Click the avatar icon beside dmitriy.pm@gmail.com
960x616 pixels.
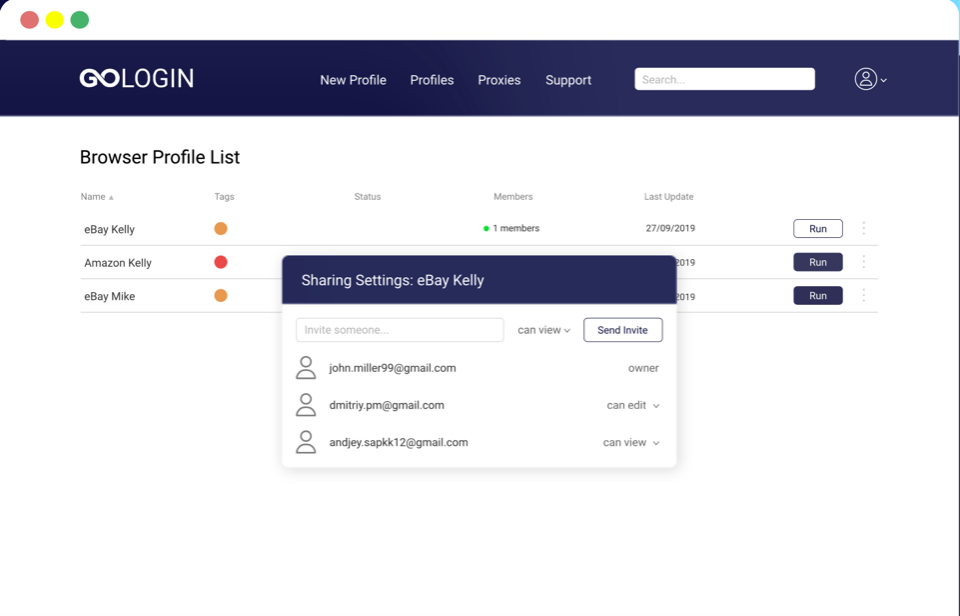[306, 405]
